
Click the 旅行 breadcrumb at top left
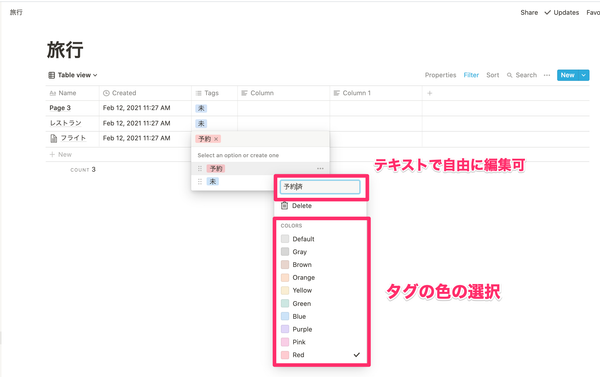tap(16, 13)
